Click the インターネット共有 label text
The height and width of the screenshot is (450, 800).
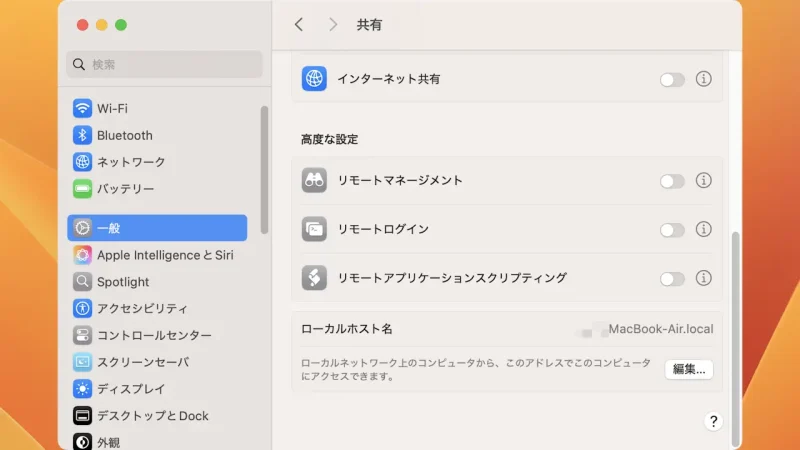click(389, 79)
